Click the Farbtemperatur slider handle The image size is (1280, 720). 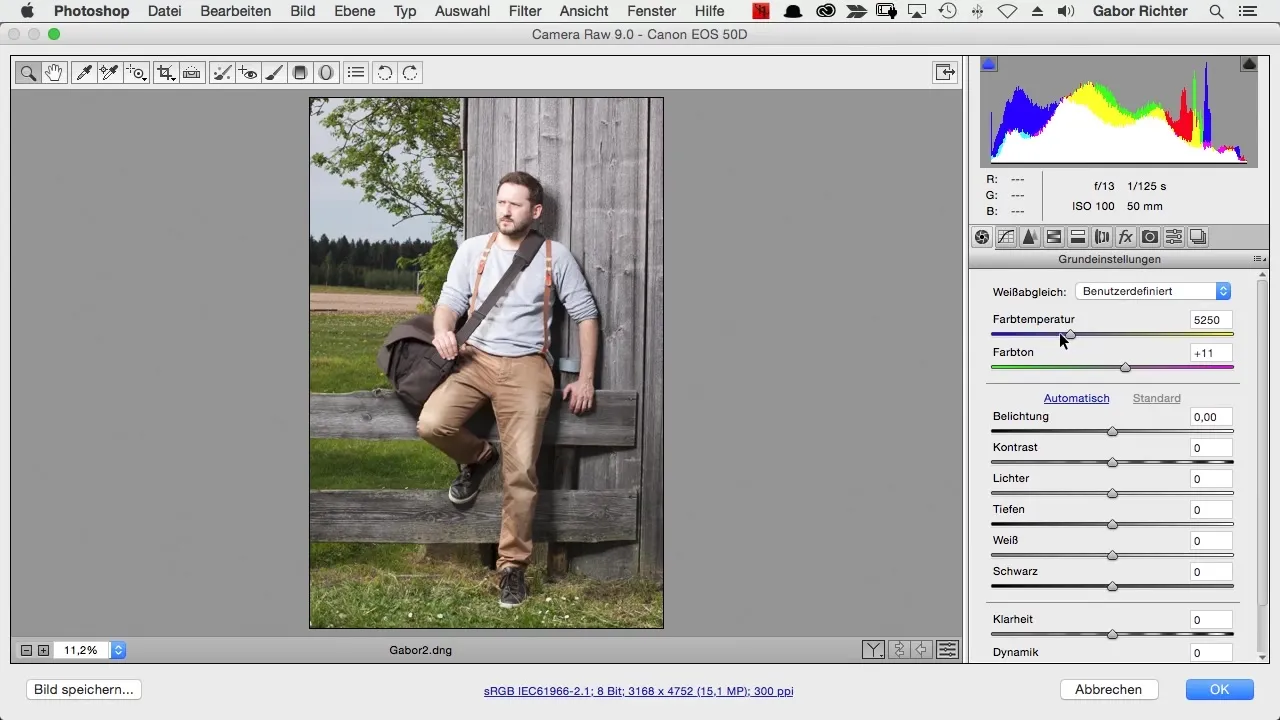pyautogui.click(x=1070, y=334)
